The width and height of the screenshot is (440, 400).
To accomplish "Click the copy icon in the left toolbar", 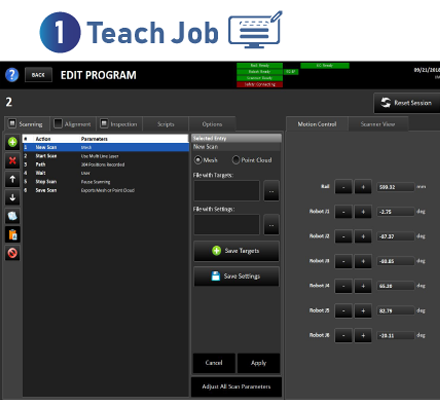I will point(12,216).
